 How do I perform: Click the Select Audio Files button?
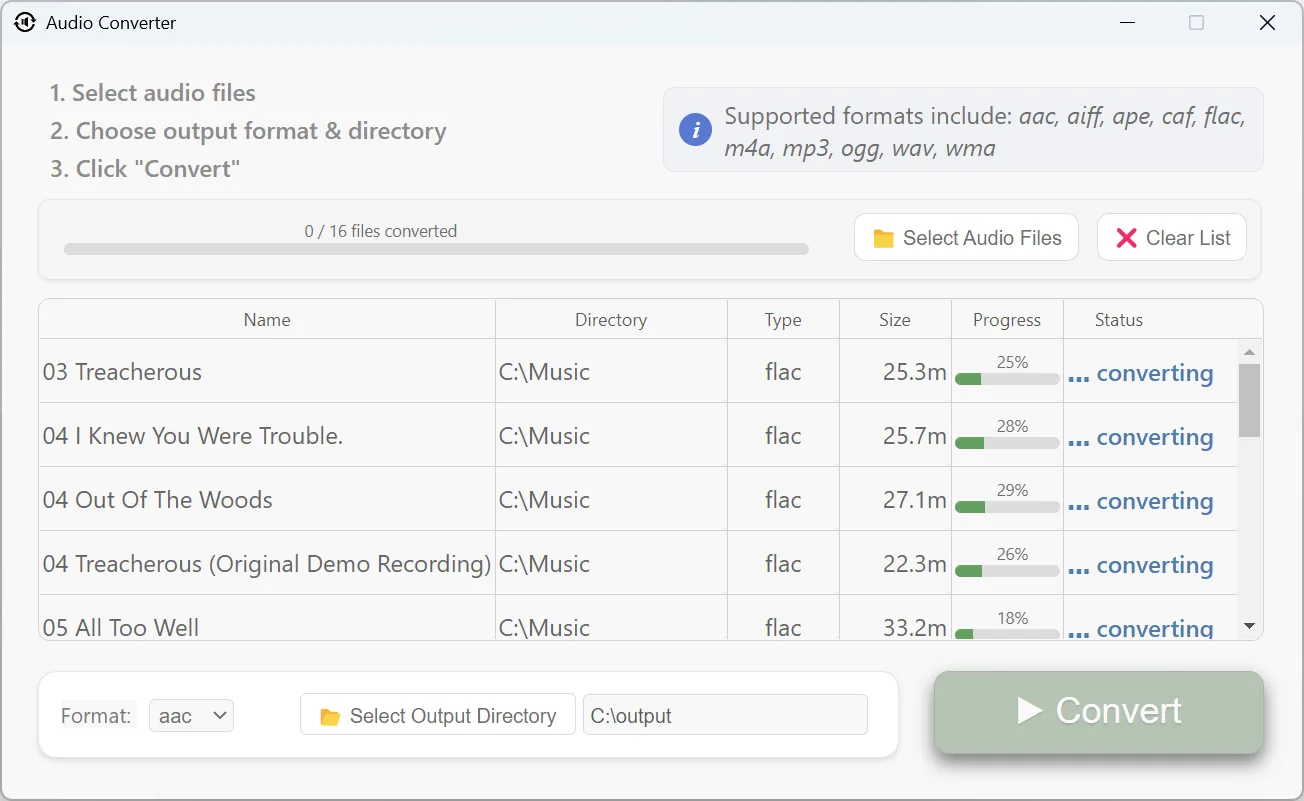(965, 237)
